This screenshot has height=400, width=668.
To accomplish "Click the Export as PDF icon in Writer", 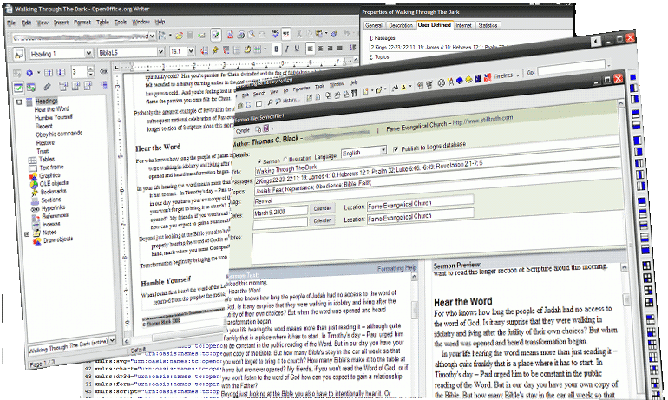I will (x=230, y=35).
